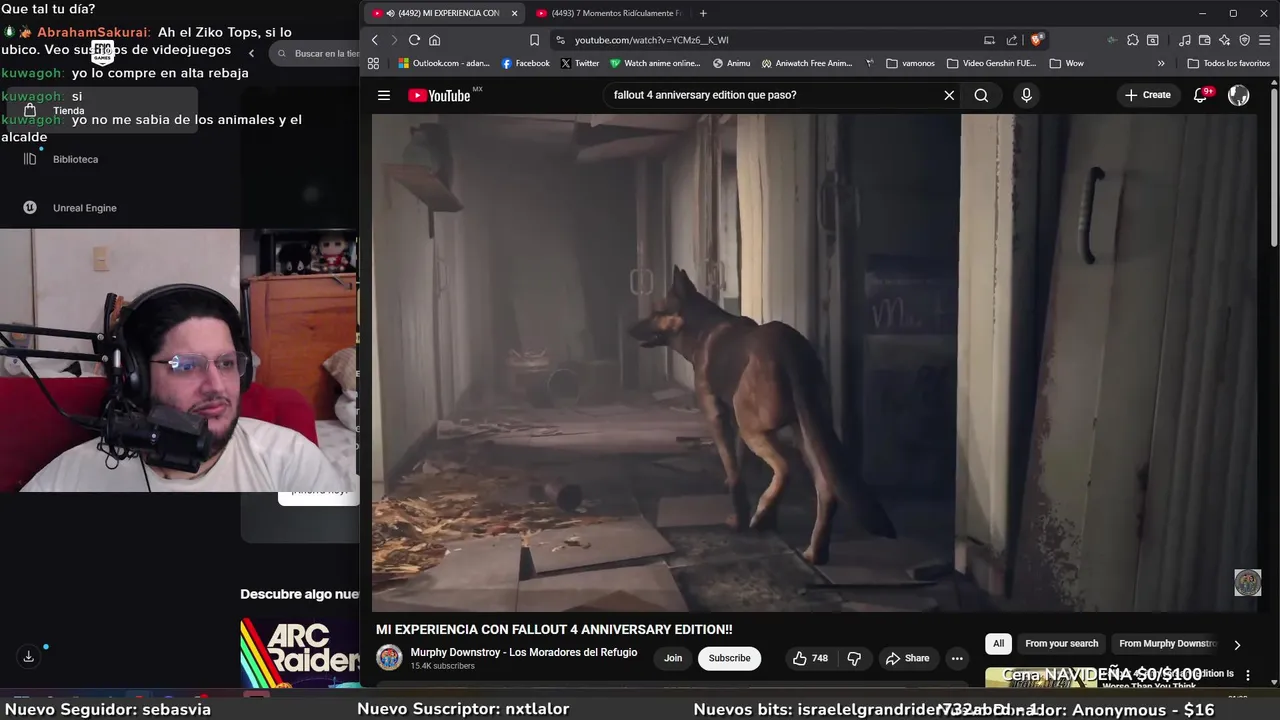Open the apps grid icon in the bookmarks bar

pos(373,63)
